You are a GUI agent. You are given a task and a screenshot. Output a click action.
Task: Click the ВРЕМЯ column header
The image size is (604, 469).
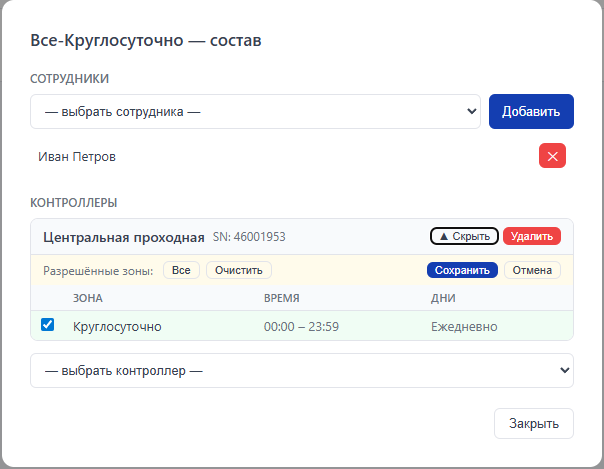coord(282,298)
